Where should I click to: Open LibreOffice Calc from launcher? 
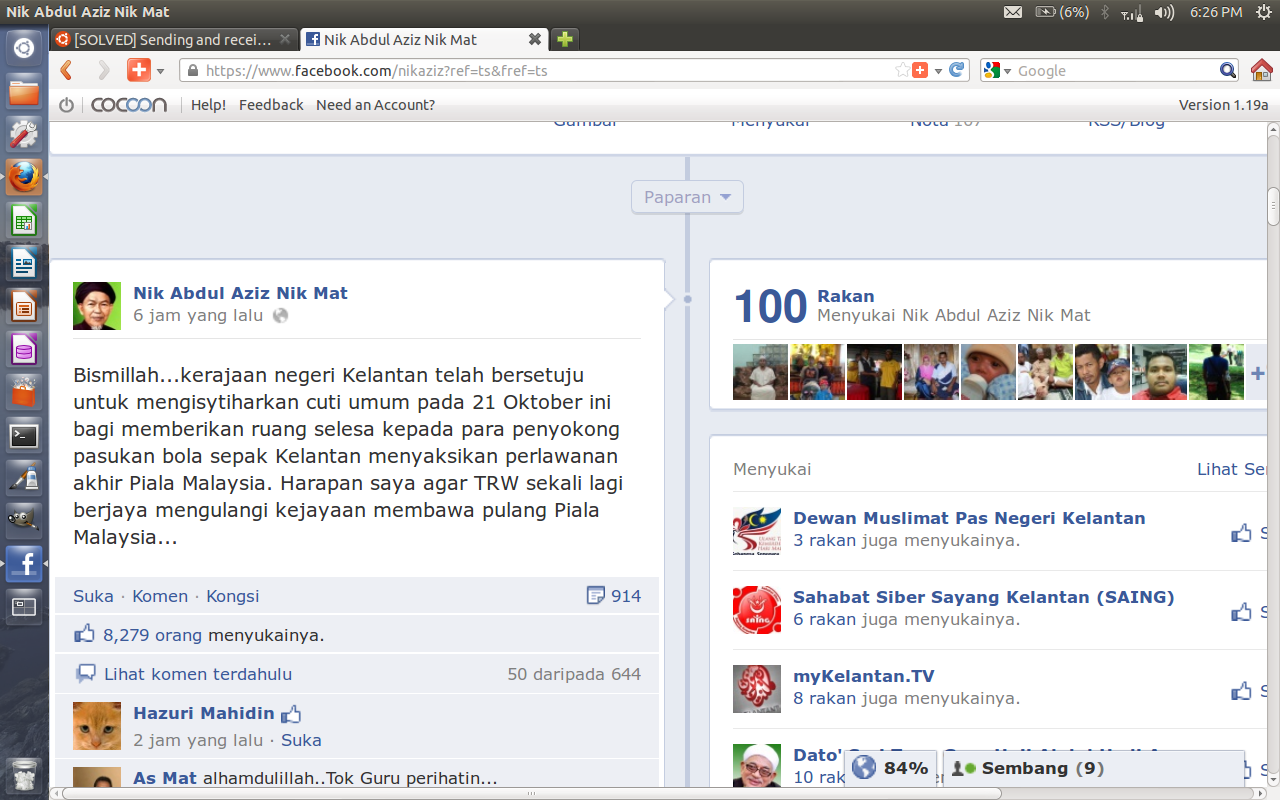tap(24, 221)
